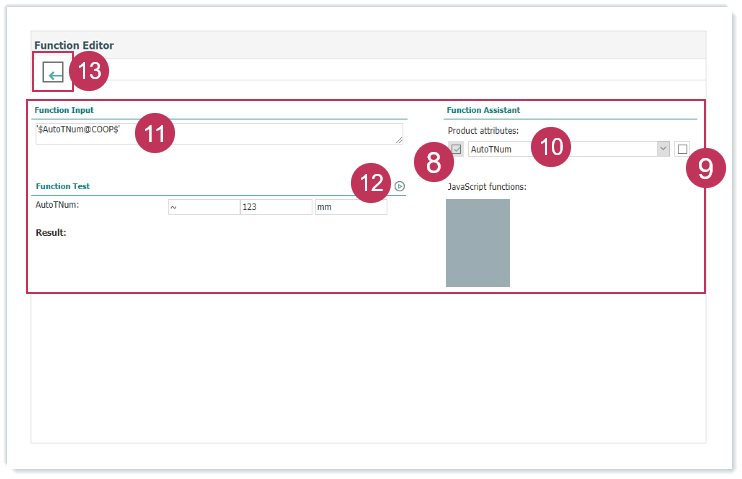
Task: Click the AutoTNum unit field showing mm
Action: (350, 207)
